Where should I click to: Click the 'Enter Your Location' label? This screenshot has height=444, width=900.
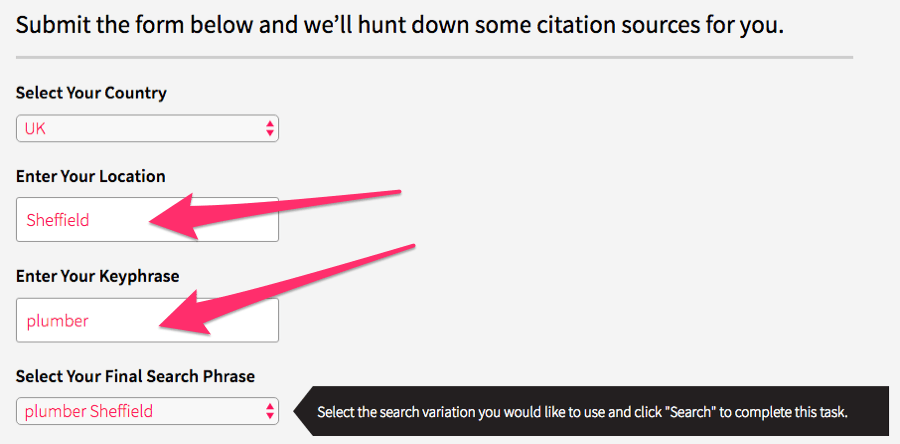pyautogui.click(x=91, y=176)
